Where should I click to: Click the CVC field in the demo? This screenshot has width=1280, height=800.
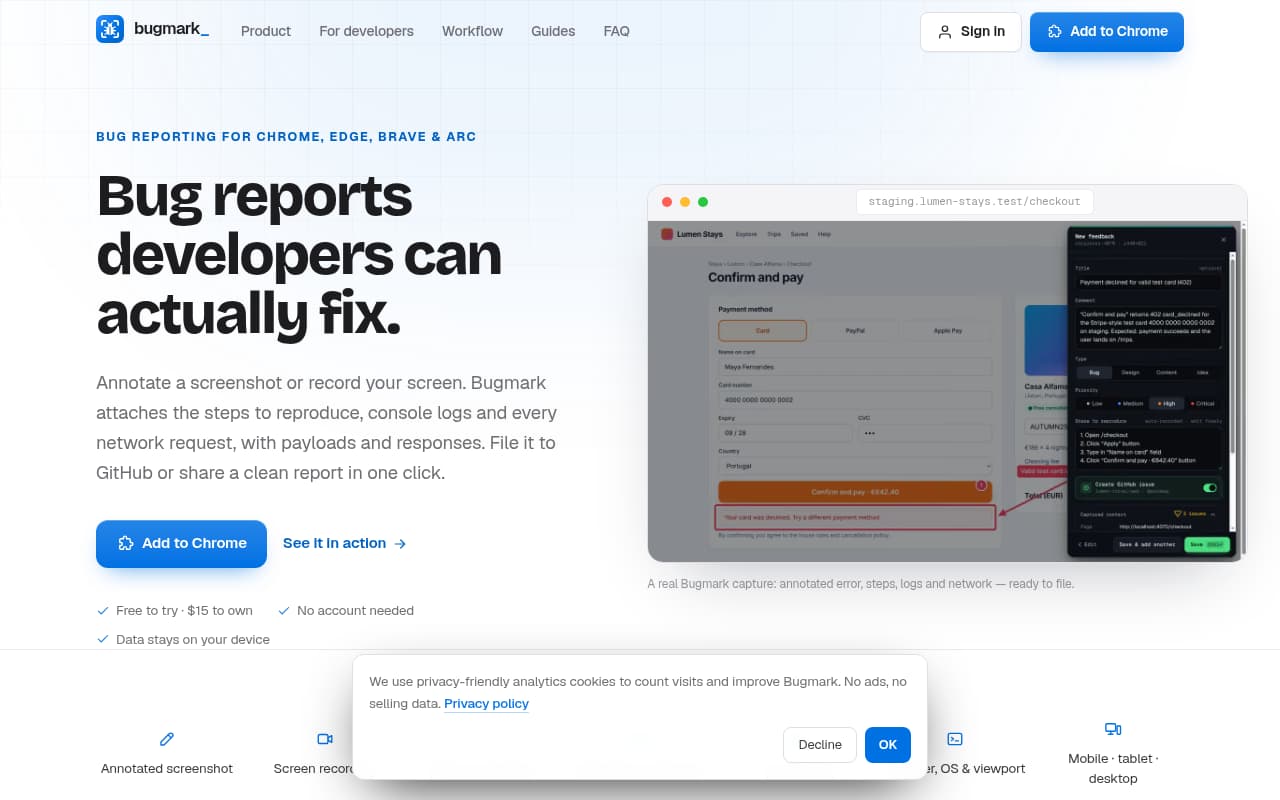(925, 433)
